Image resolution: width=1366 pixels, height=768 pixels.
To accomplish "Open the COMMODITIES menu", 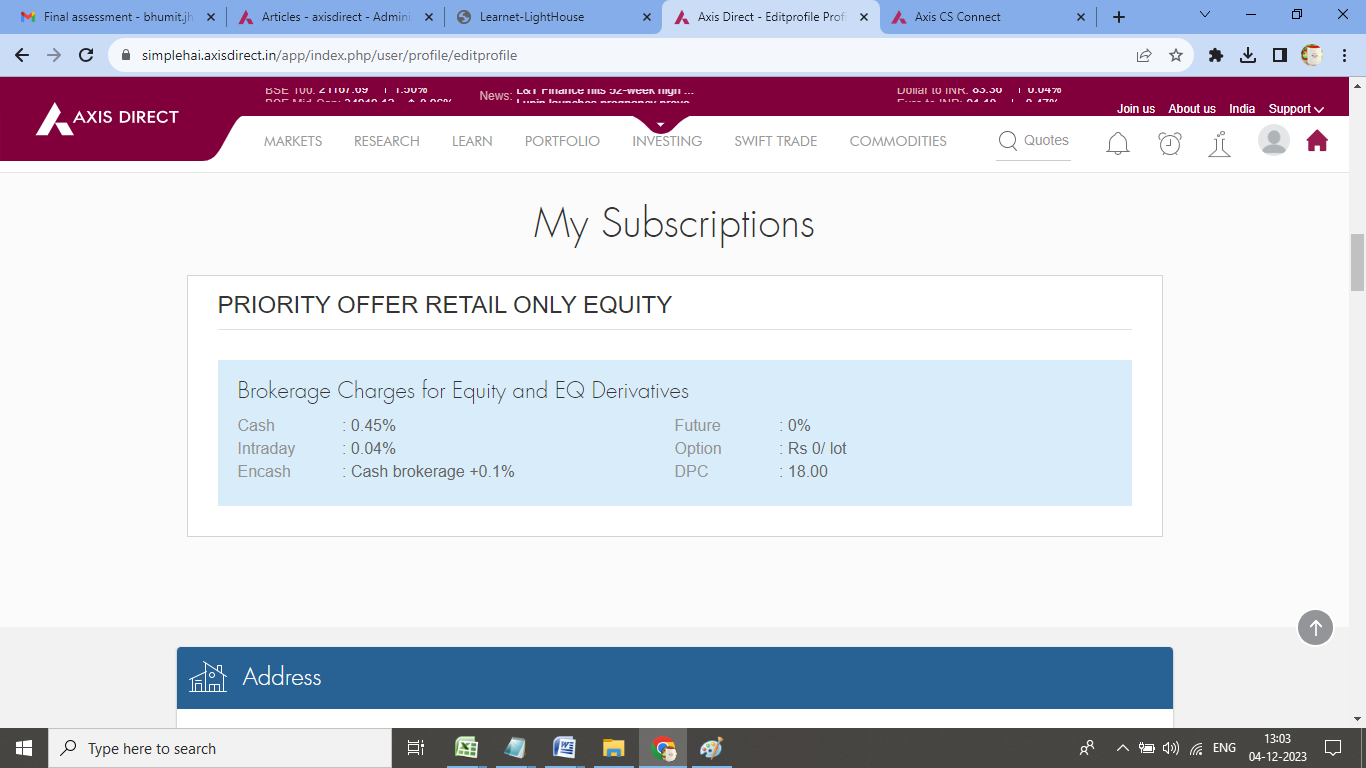I will coord(898,141).
